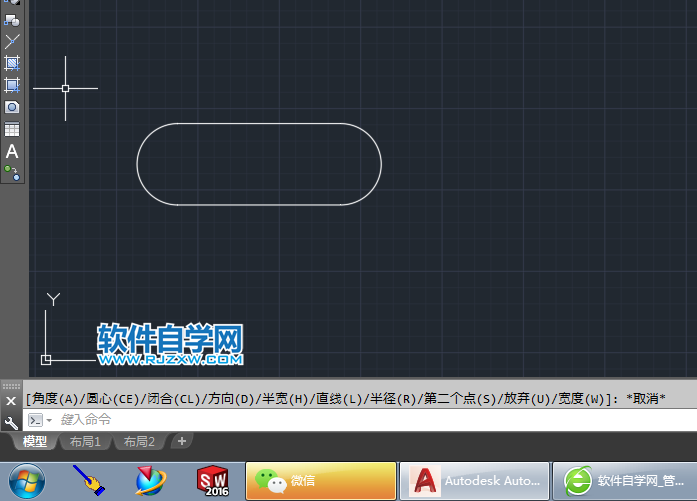
Task: Switch to the 布局2 tab
Action: click(139, 441)
